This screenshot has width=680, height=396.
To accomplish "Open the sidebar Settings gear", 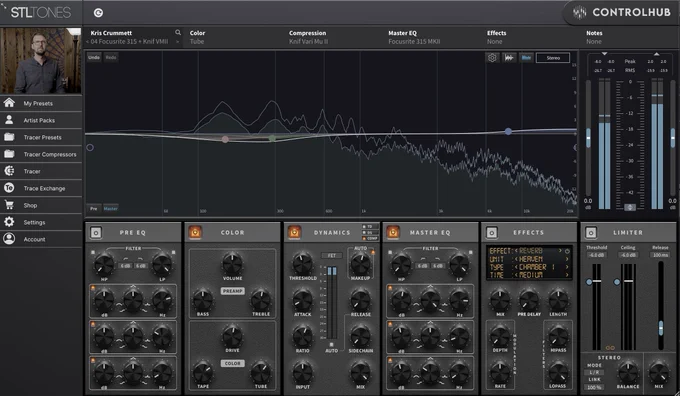I will tap(9, 222).
